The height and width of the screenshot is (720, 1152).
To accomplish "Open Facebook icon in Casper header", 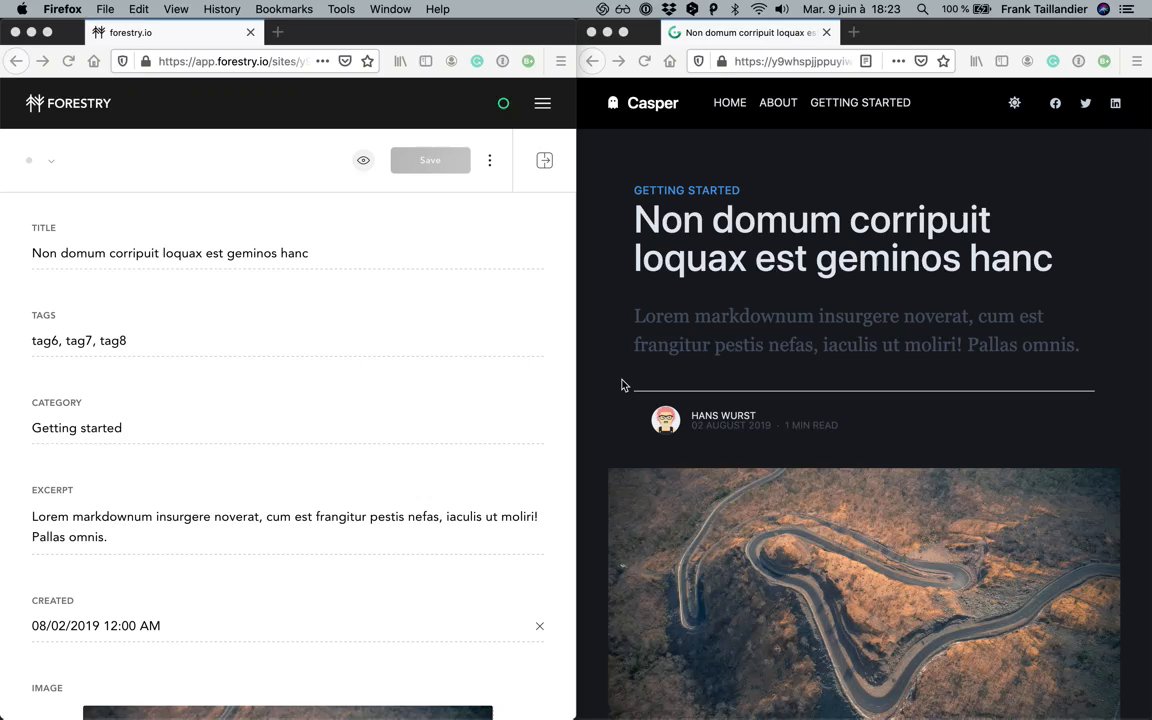I will click(x=1055, y=104).
